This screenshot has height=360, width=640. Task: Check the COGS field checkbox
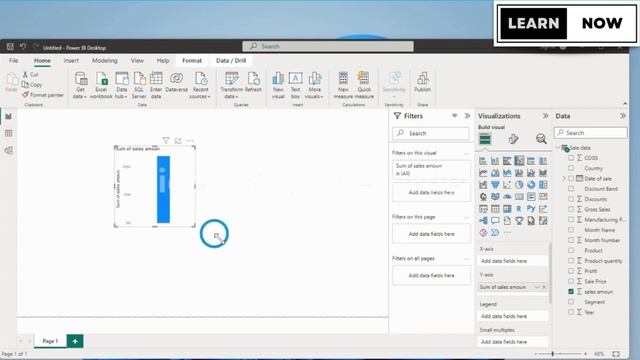coord(571,158)
